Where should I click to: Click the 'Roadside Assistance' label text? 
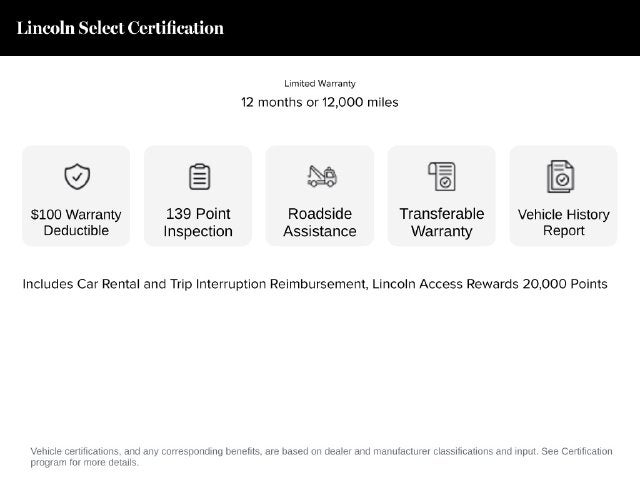pos(320,222)
